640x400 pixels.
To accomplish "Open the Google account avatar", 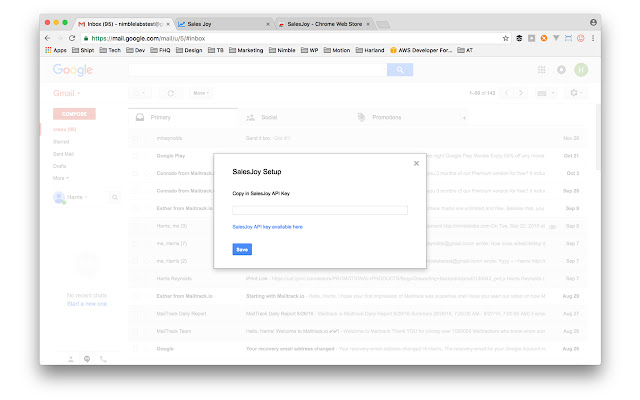I will pos(581,70).
